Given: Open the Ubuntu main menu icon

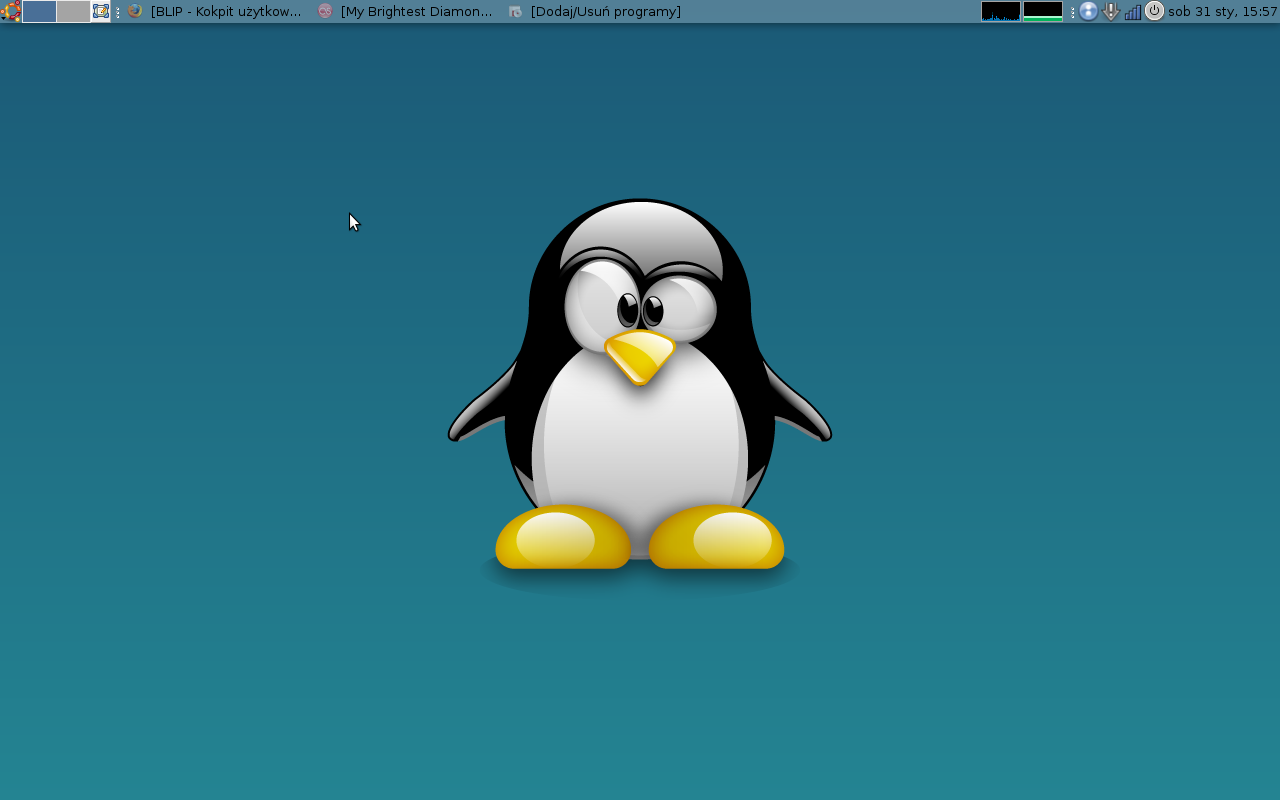Looking at the screenshot, I should pyautogui.click(x=10, y=11).
